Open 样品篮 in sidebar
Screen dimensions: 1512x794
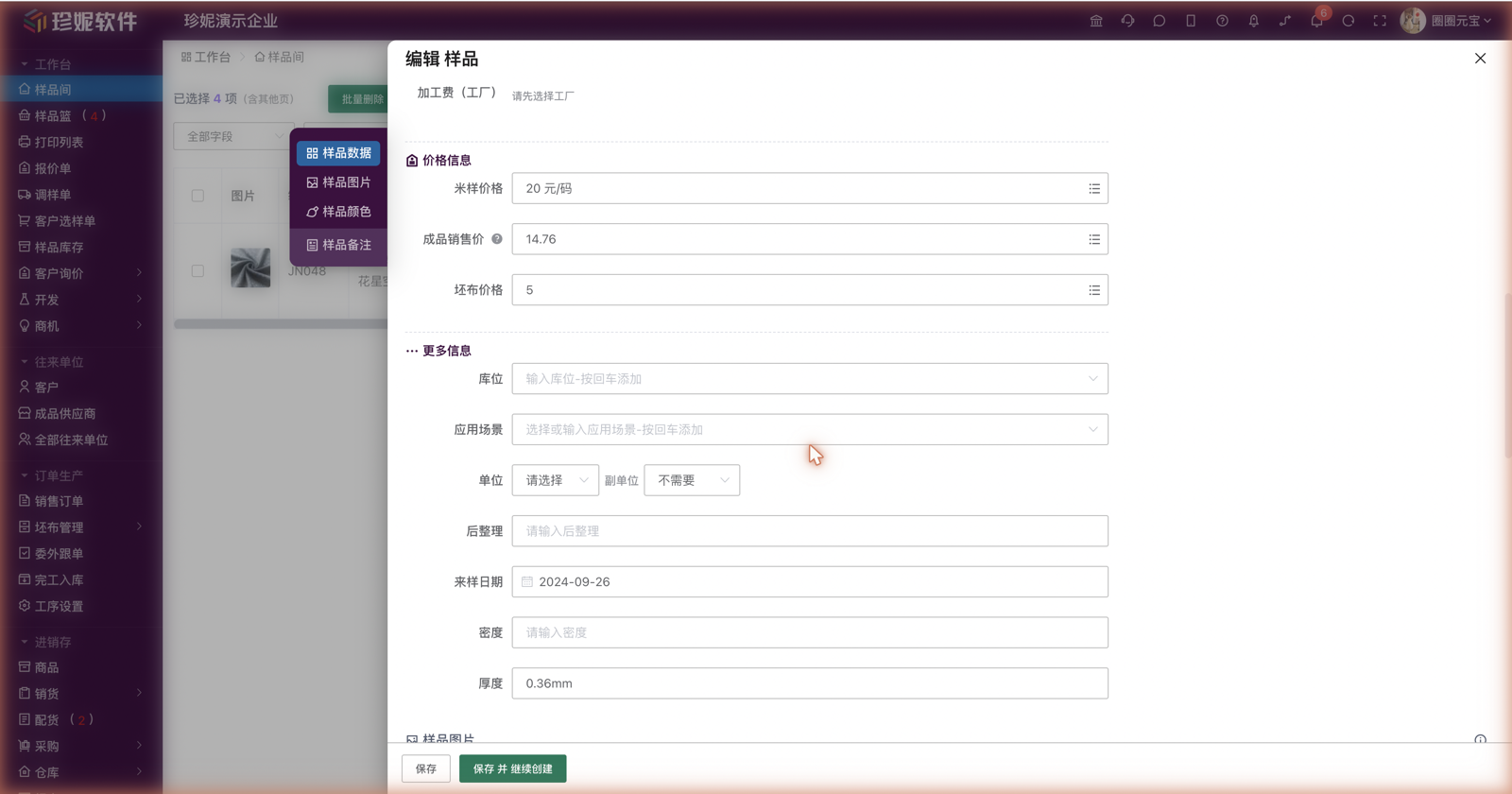point(81,115)
